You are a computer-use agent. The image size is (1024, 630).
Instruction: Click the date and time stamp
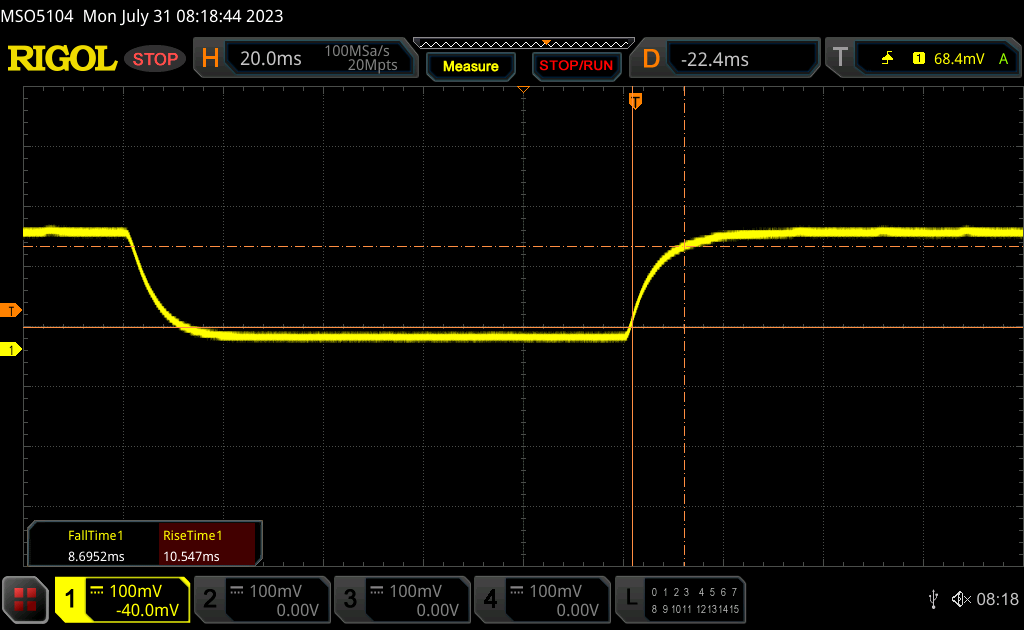point(183,16)
